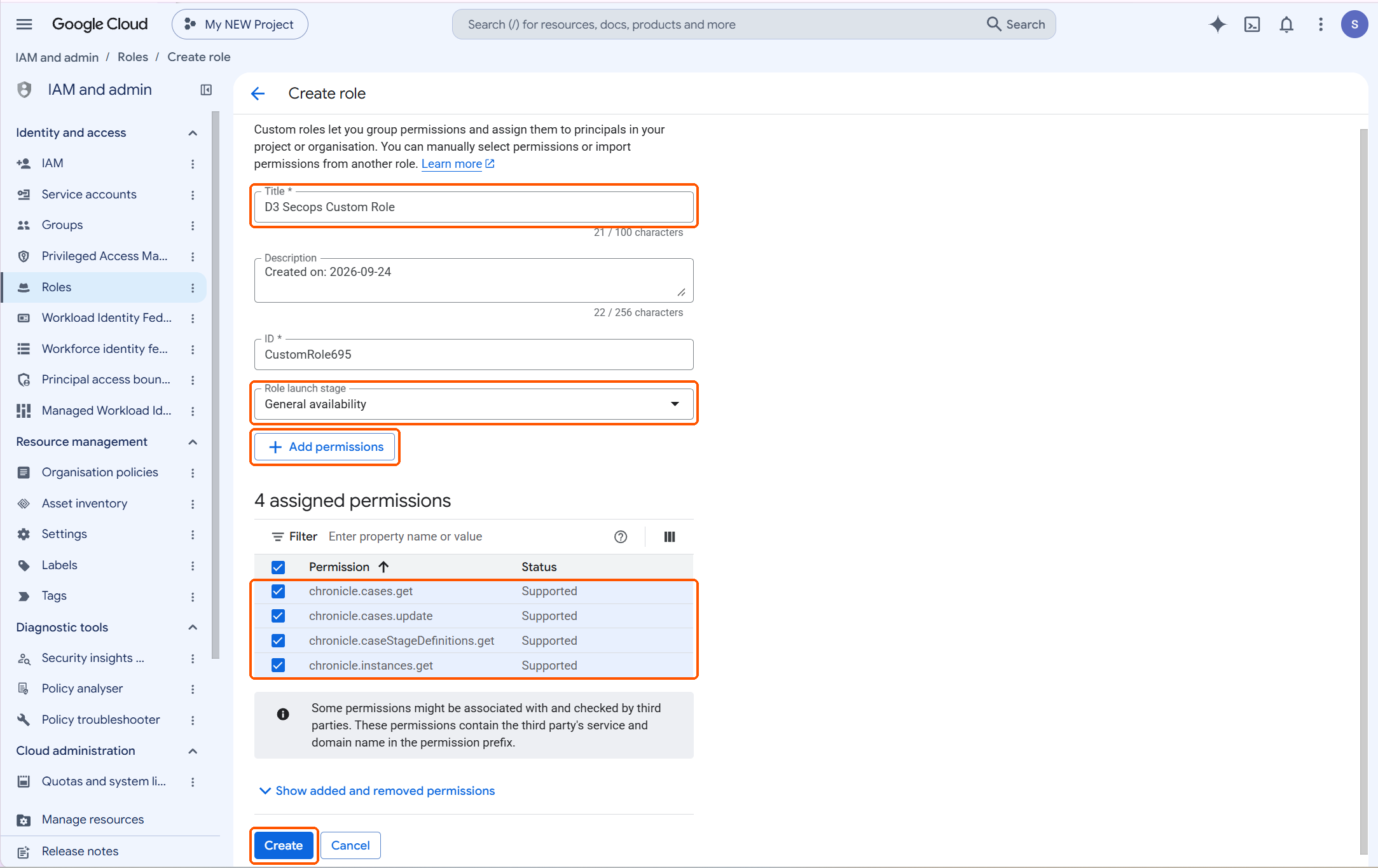Open IAM in the sidebar
The width and height of the screenshot is (1378, 868).
pyautogui.click(x=52, y=163)
